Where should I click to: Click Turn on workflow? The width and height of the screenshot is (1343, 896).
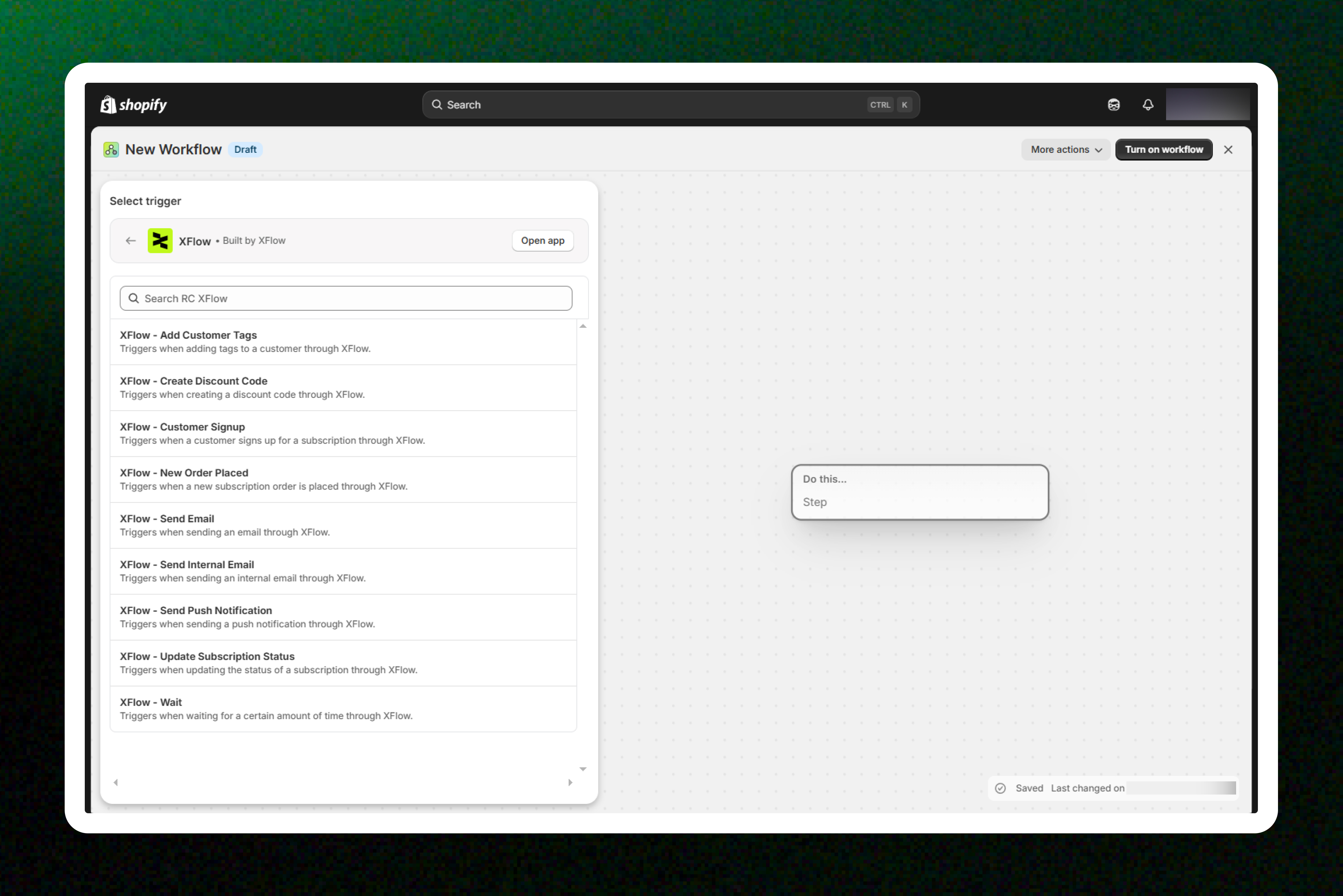pos(1164,150)
